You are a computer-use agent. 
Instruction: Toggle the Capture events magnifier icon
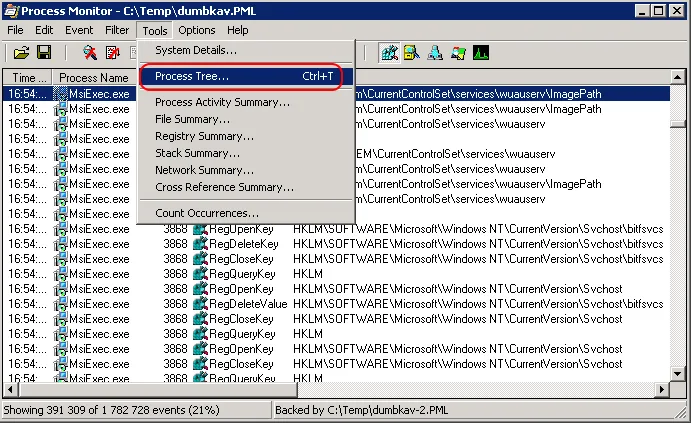point(90,52)
